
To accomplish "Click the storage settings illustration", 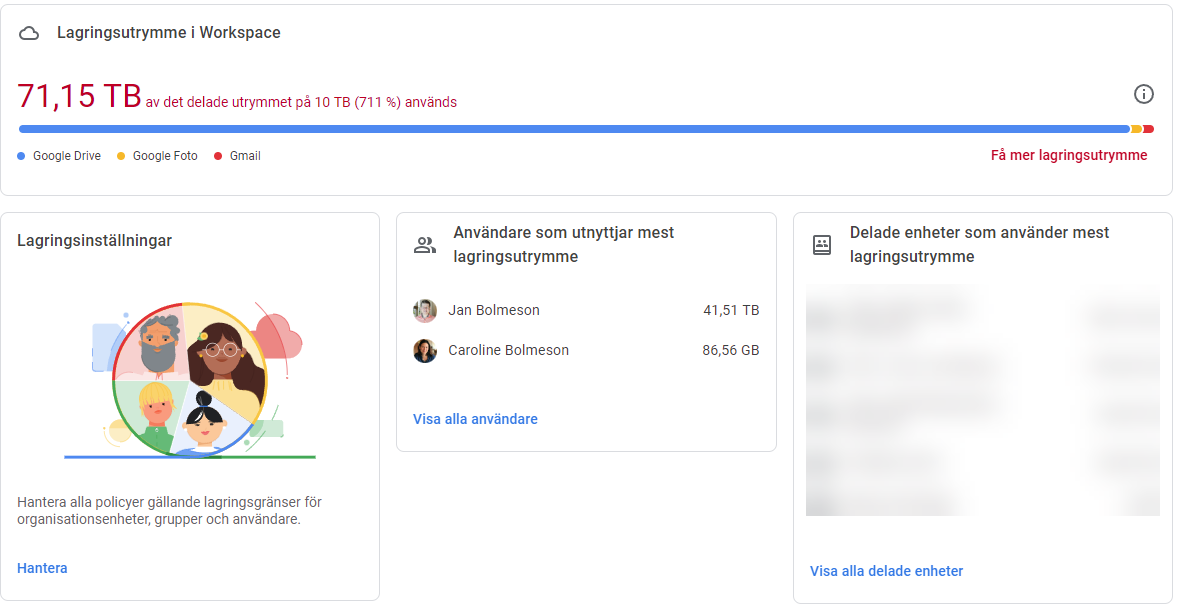I will (190, 378).
